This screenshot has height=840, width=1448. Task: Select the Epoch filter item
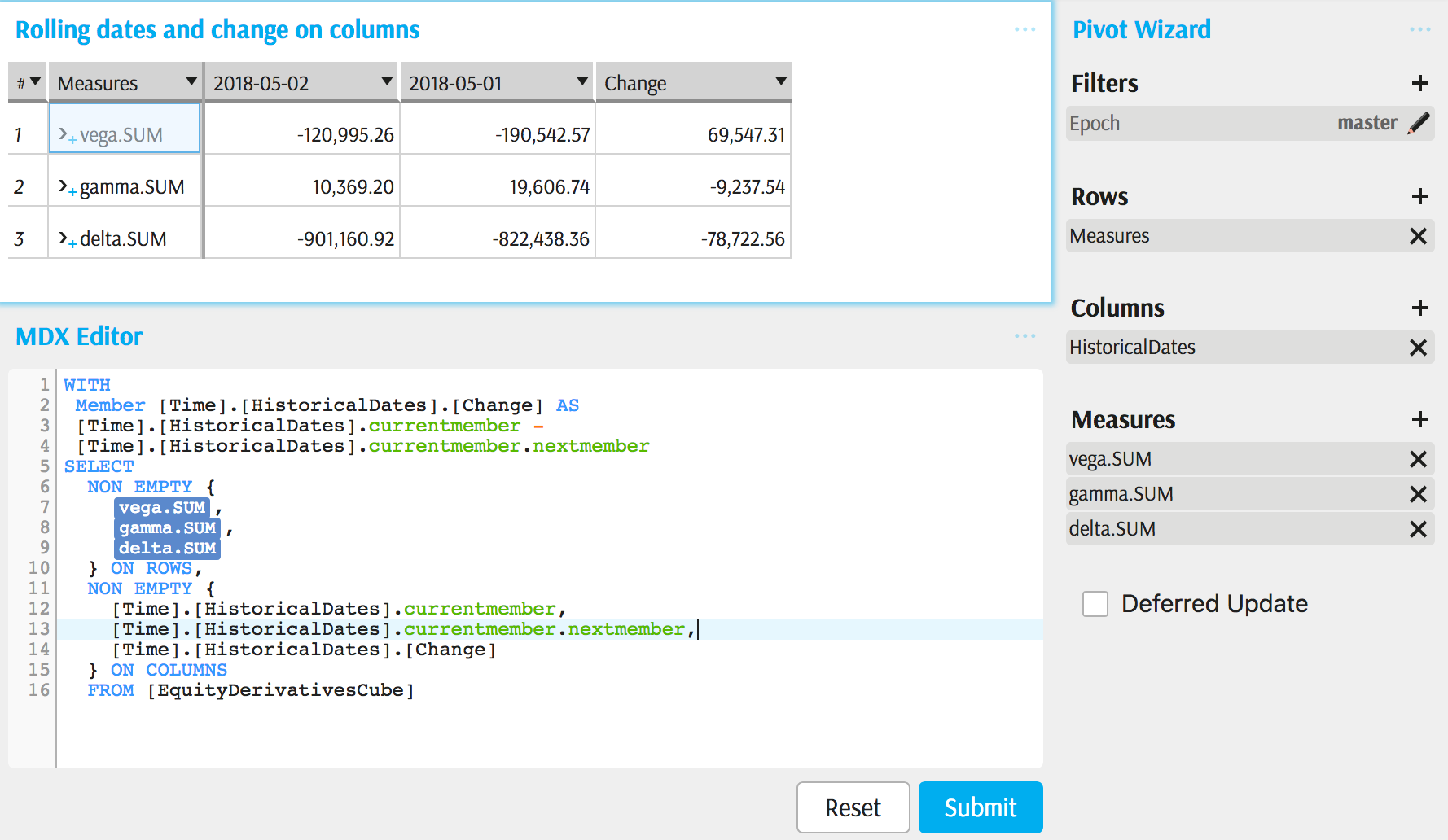point(1249,123)
